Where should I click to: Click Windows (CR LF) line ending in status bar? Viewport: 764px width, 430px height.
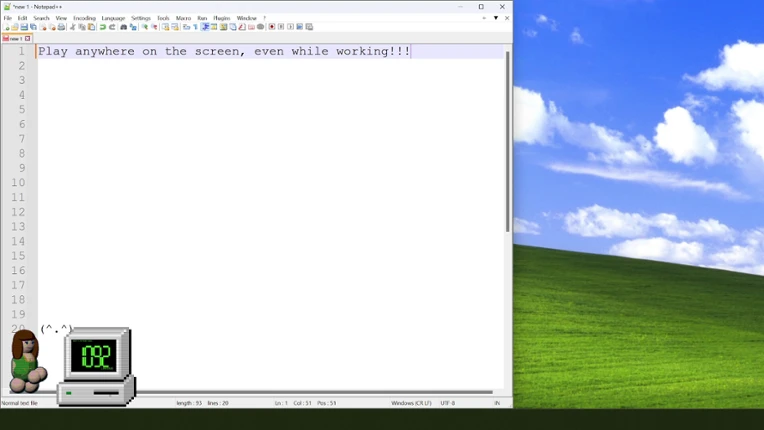tap(411, 403)
